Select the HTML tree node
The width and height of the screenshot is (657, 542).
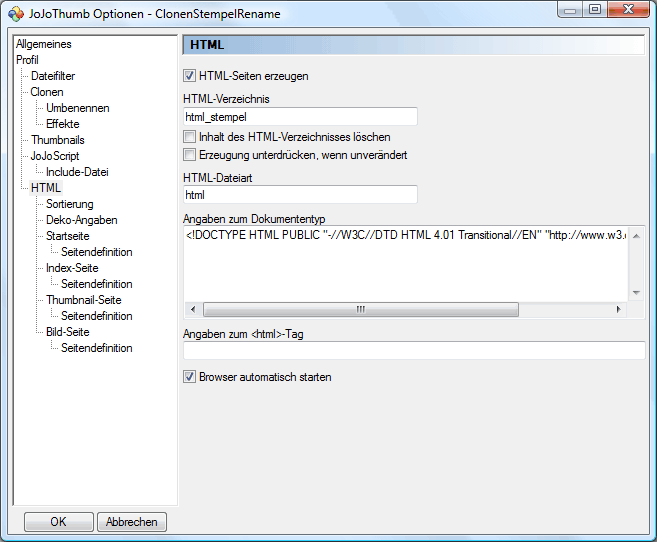click(x=46, y=188)
